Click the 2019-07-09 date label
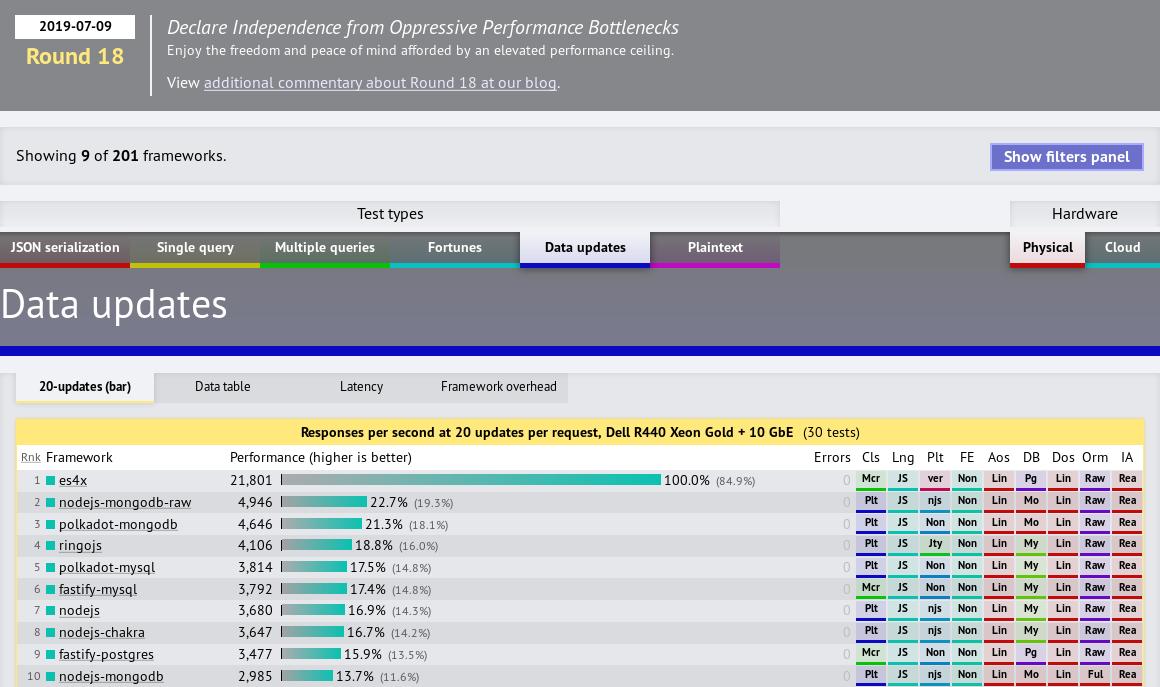1160x687 pixels. pos(75,27)
